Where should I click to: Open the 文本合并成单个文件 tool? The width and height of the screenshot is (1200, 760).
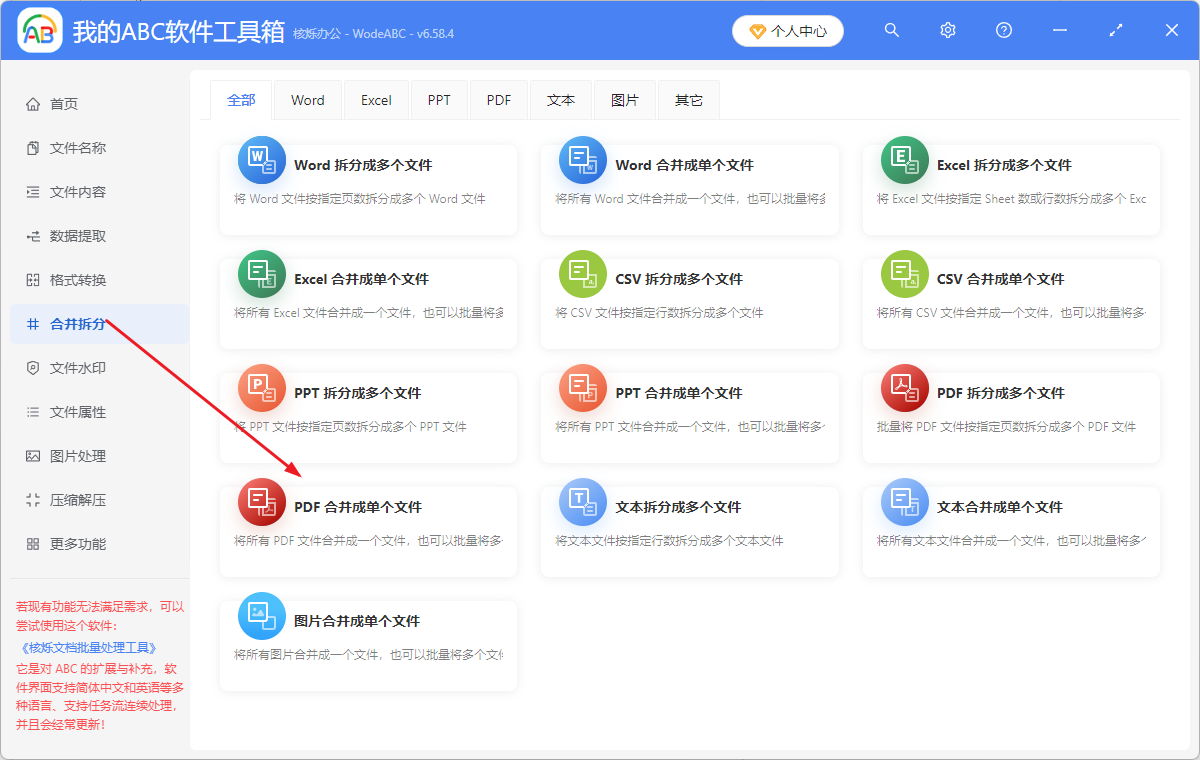1010,530
